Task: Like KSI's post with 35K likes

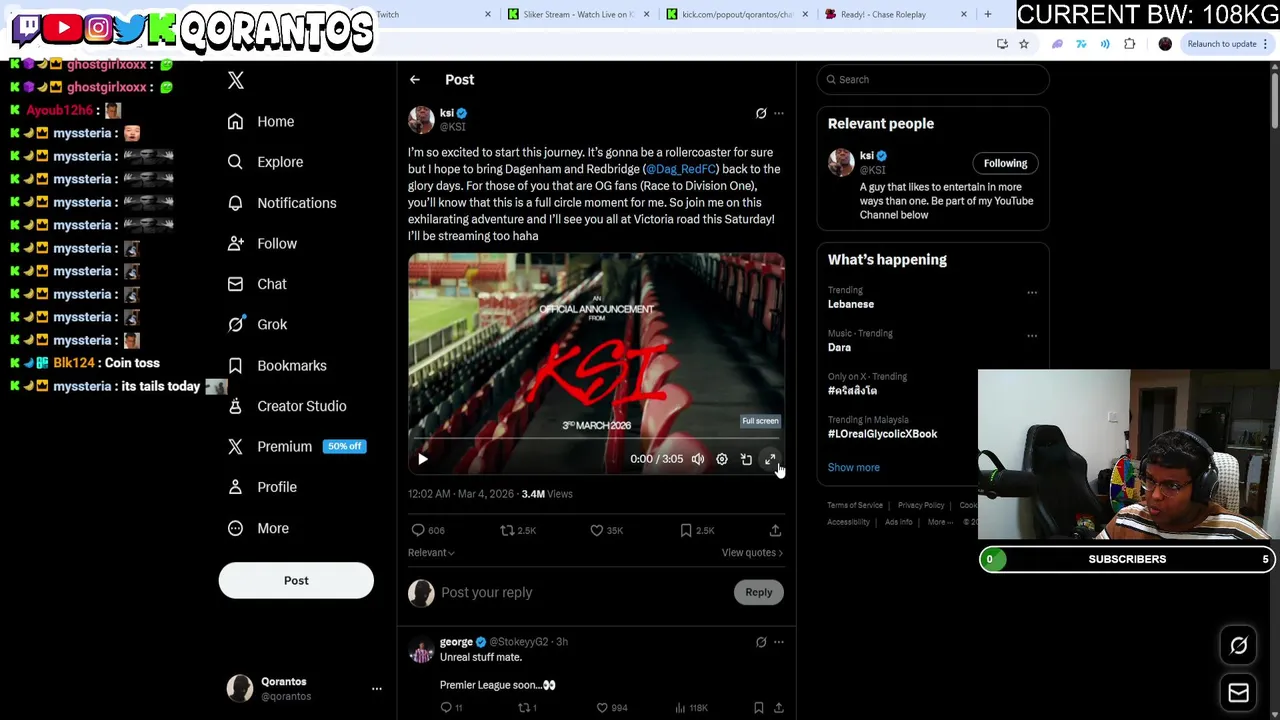Action: click(x=597, y=530)
